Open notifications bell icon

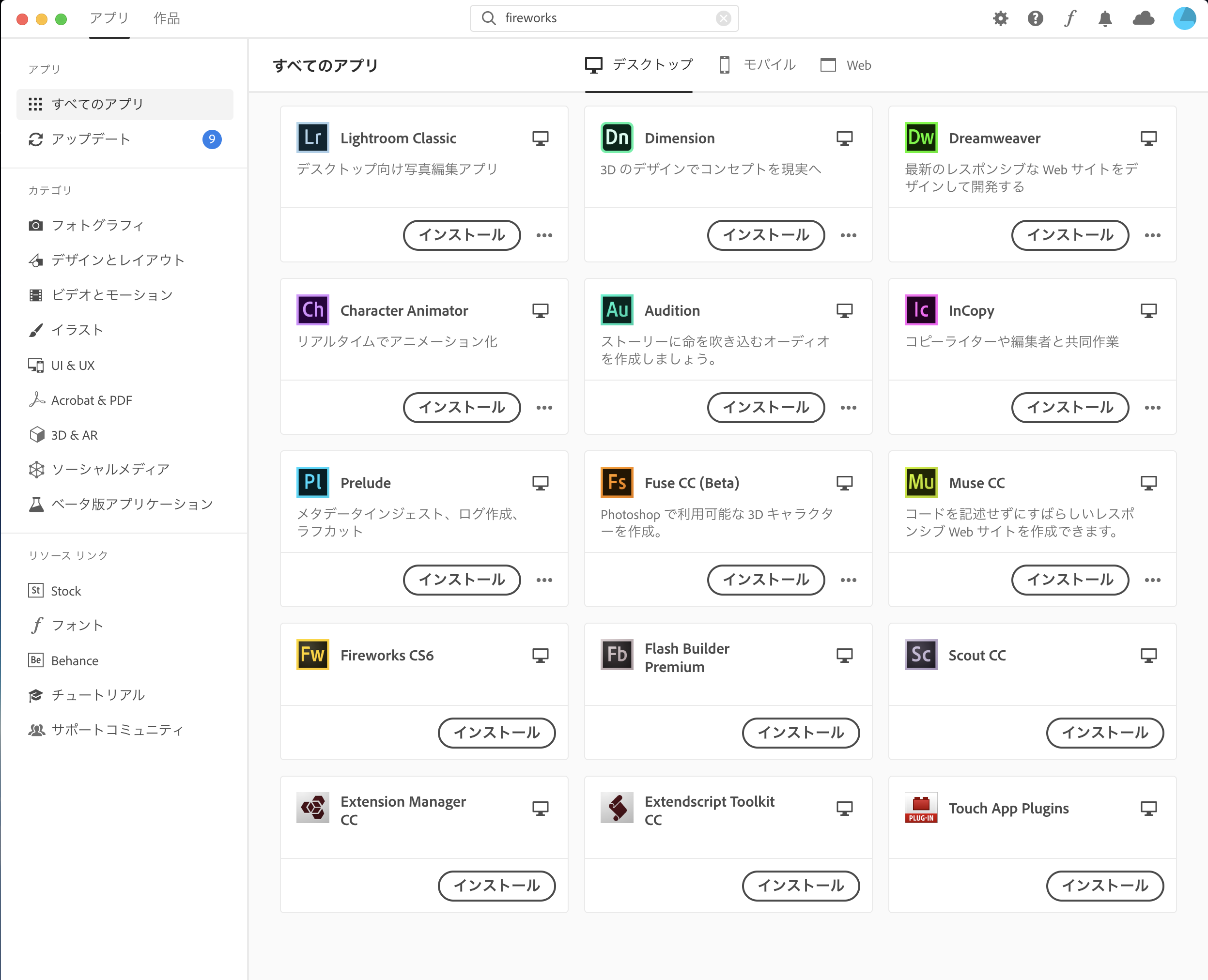(x=1105, y=18)
